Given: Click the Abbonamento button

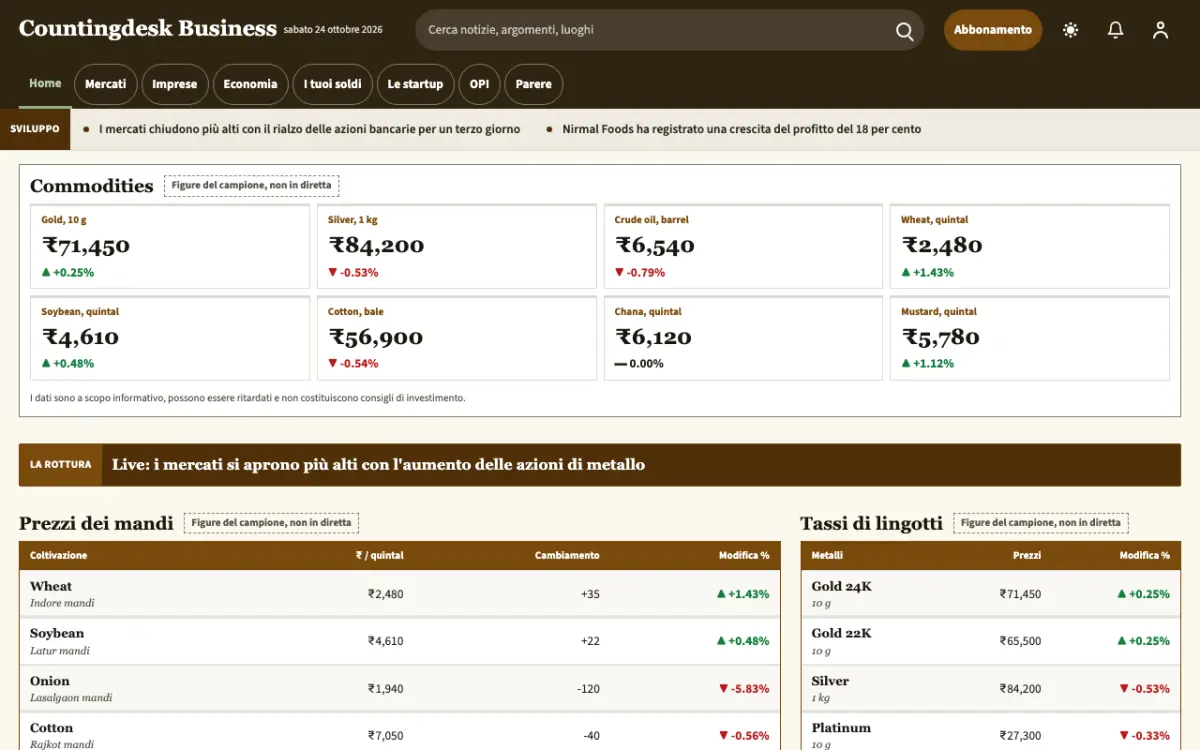Looking at the screenshot, I should click(993, 30).
